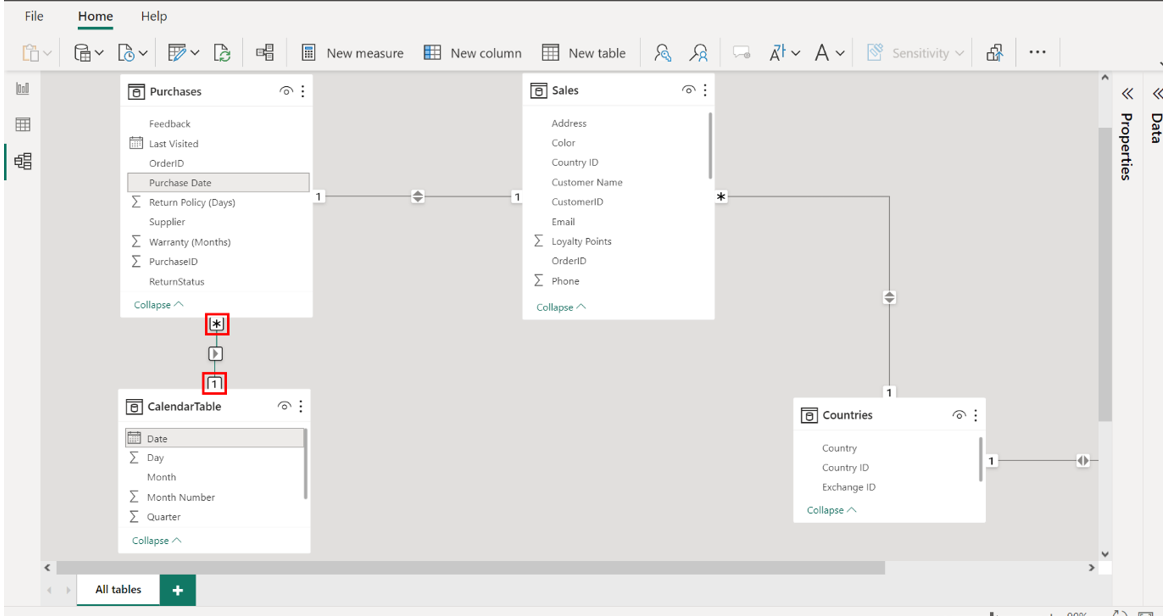Image resolution: width=1163 pixels, height=616 pixels.
Task: Select the Model view sidebar icon
Action: coord(22,161)
